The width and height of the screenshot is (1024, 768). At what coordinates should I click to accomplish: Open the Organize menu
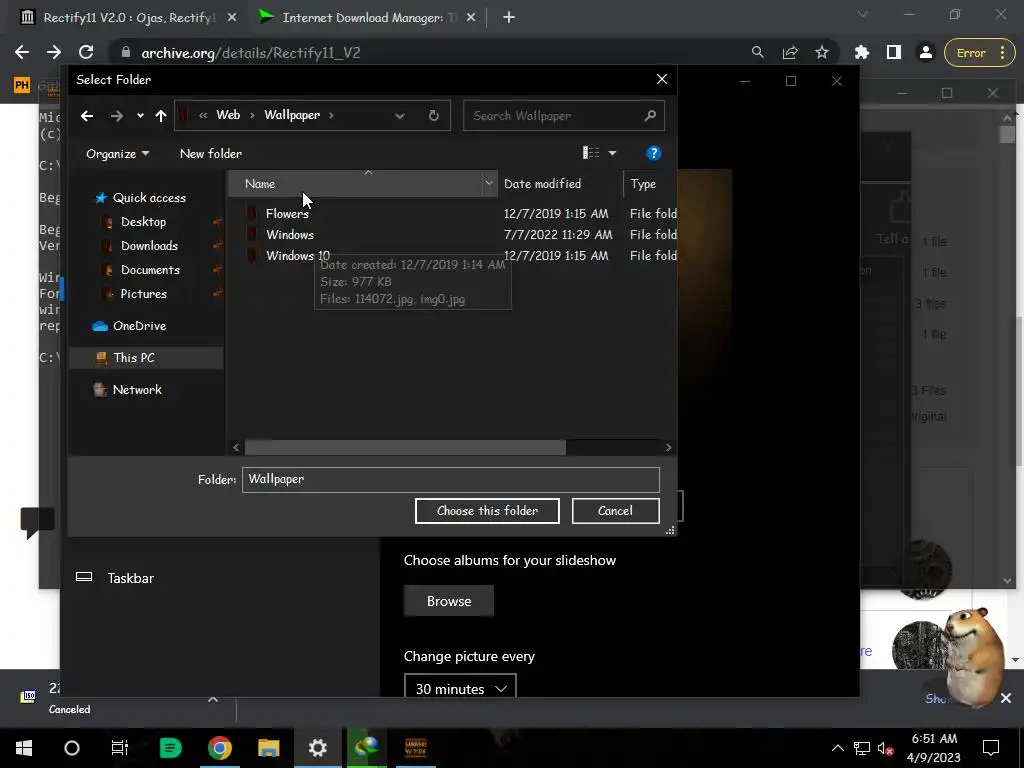118,153
